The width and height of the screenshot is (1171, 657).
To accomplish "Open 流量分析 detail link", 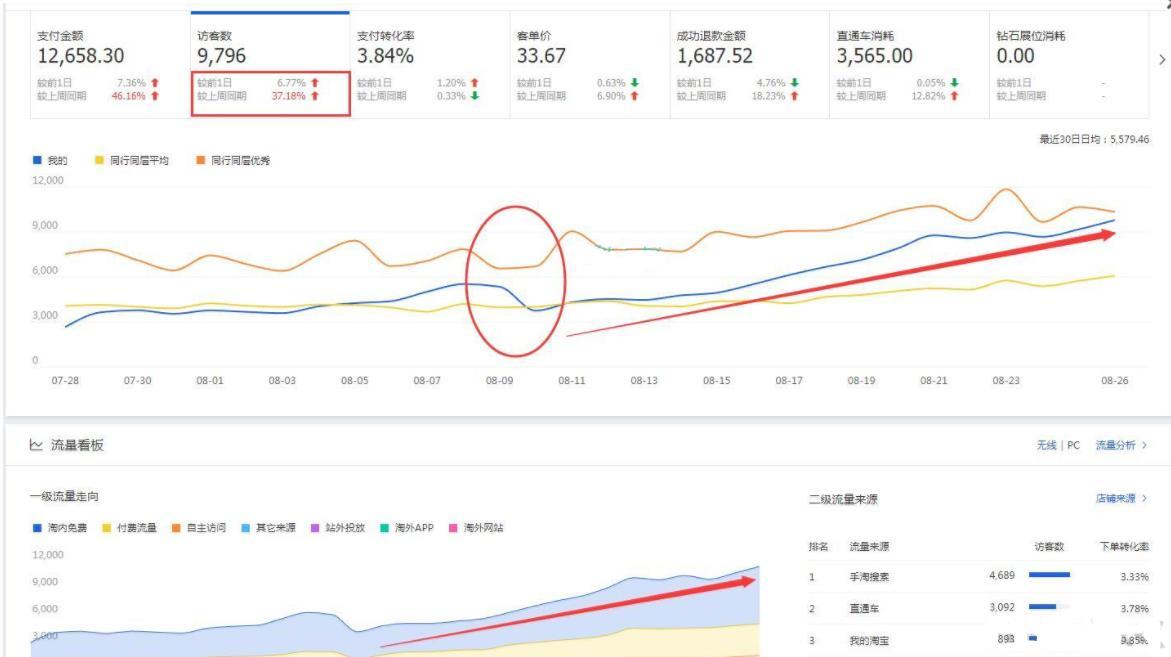I will click(1120, 445).
